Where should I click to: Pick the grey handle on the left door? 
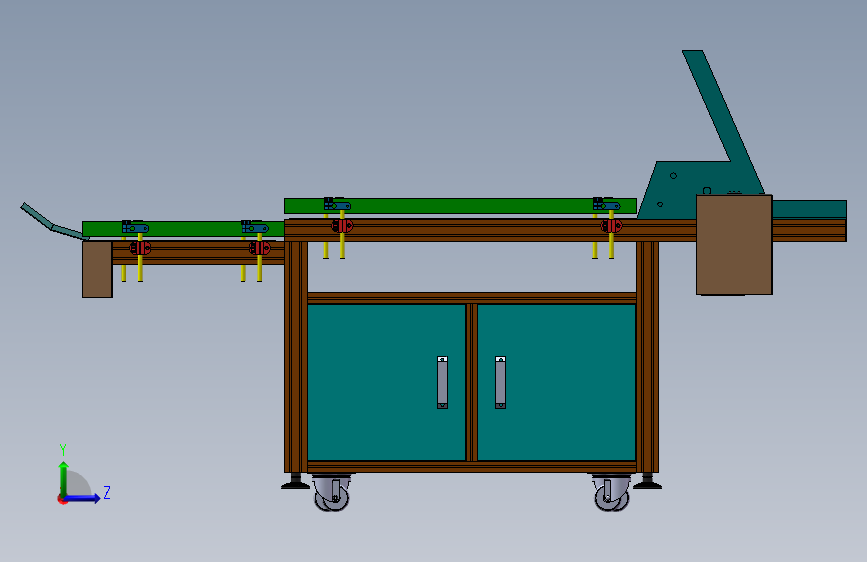click(442, 382)
